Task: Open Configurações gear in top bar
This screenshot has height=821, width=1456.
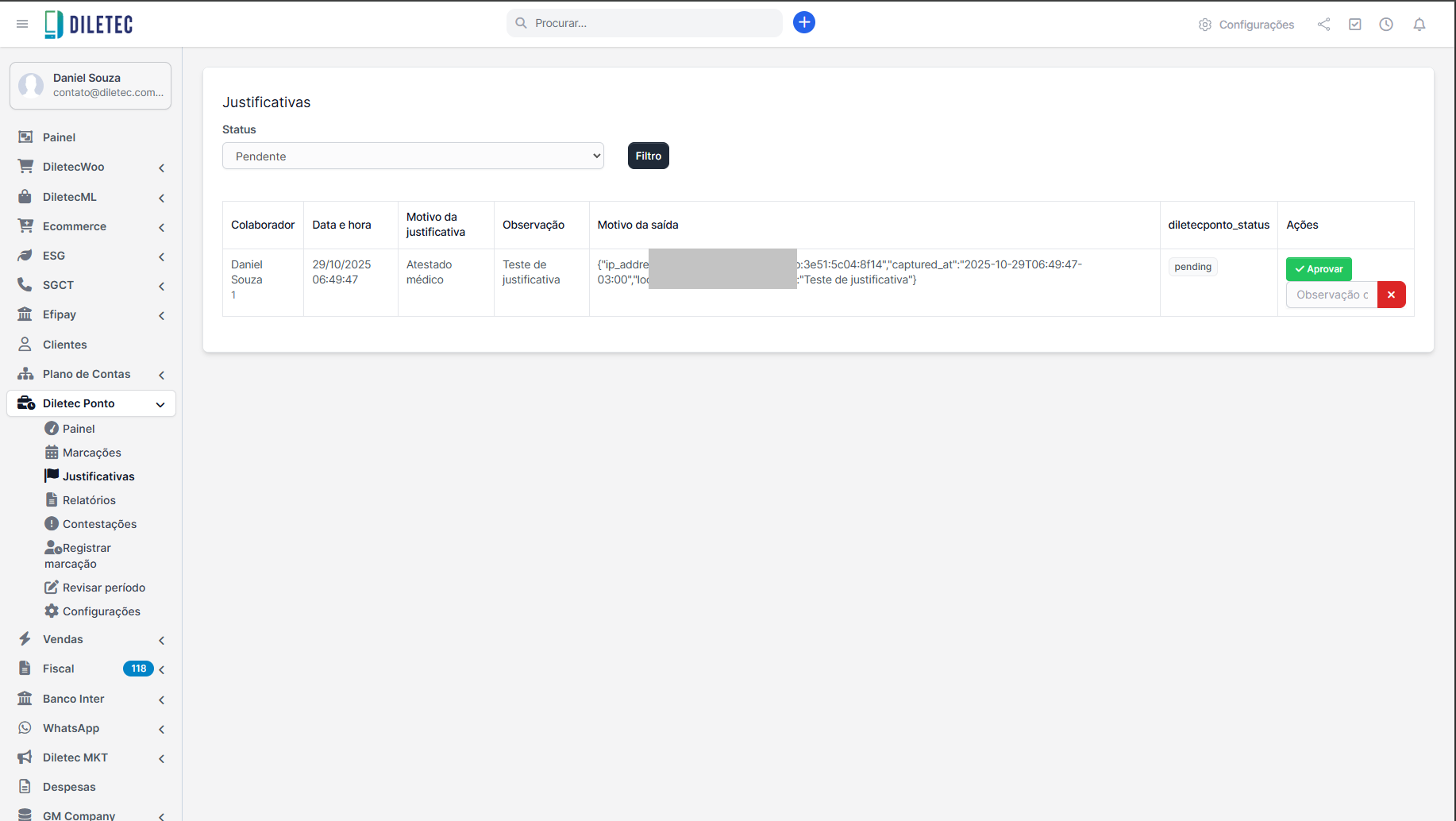Action: click(x=1246, y=25)
